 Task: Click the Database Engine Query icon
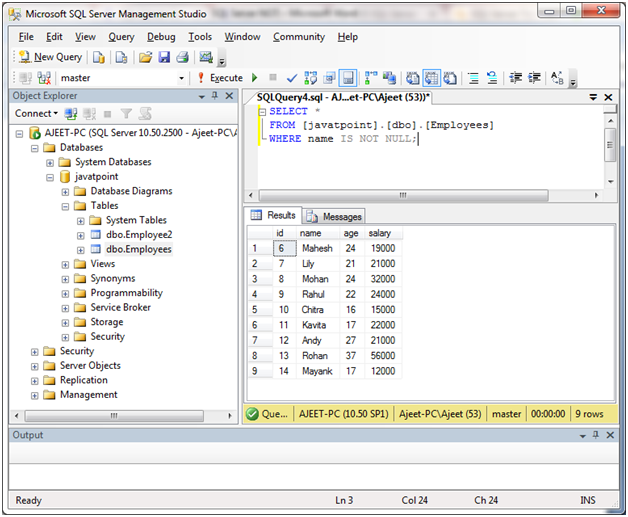(x=99, y=57)
